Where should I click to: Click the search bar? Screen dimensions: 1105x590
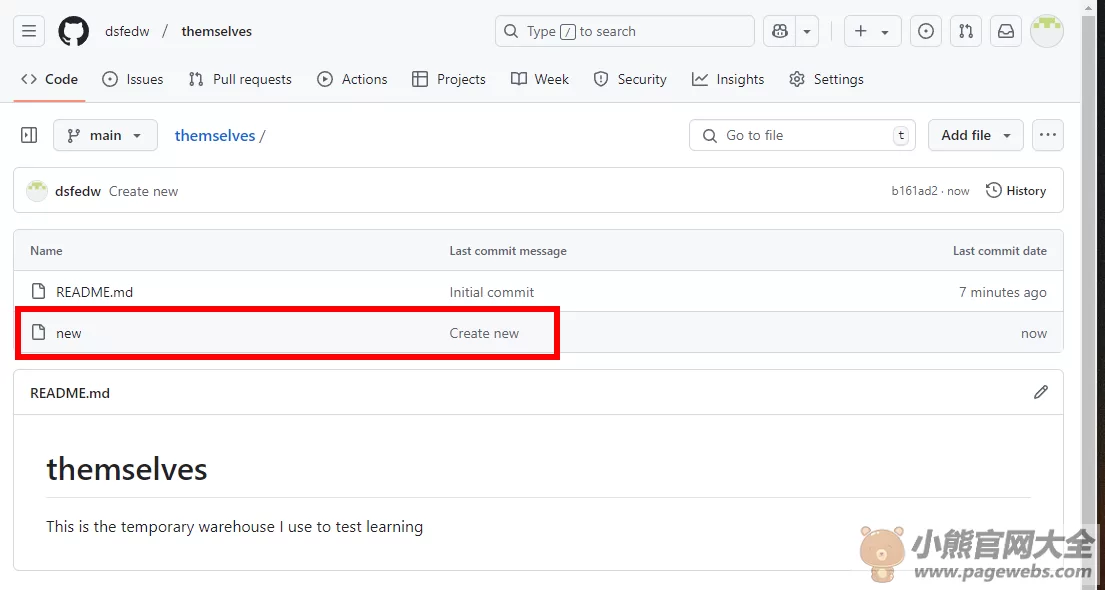click(624, 31)
